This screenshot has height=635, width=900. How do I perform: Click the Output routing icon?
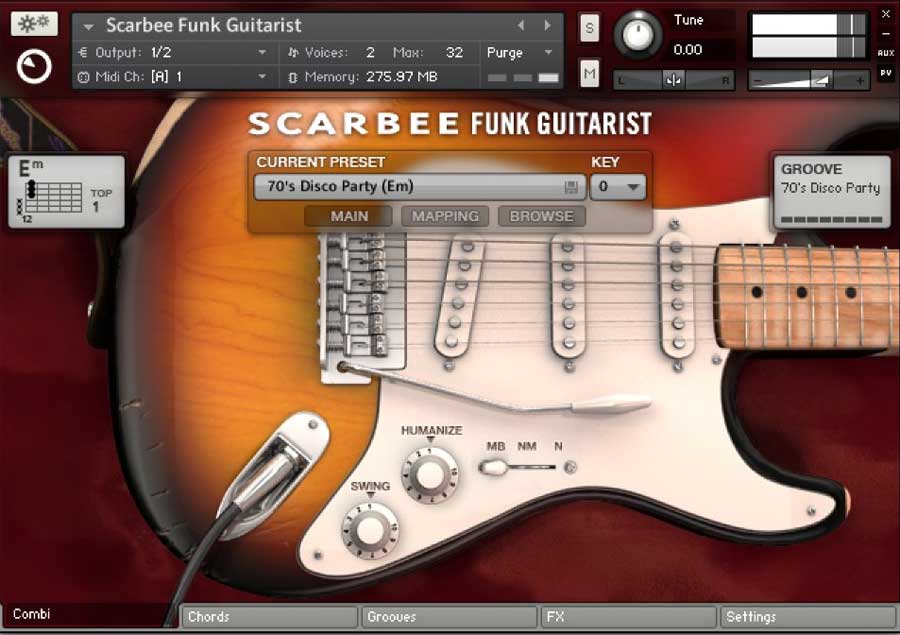[x=83, y=52]
